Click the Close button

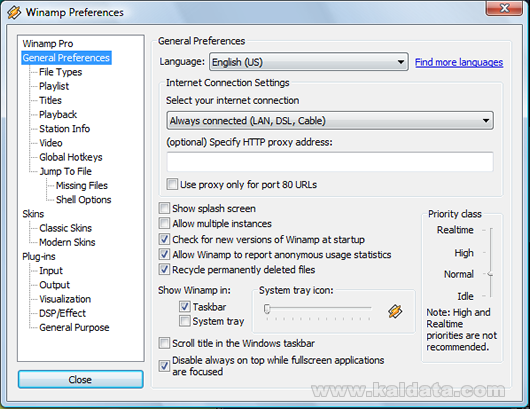click(80, 379)
